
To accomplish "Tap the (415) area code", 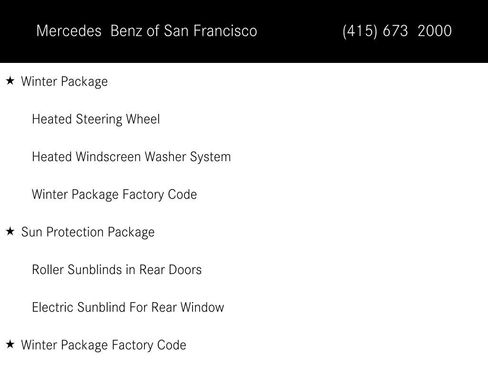I will coord(360,31).
